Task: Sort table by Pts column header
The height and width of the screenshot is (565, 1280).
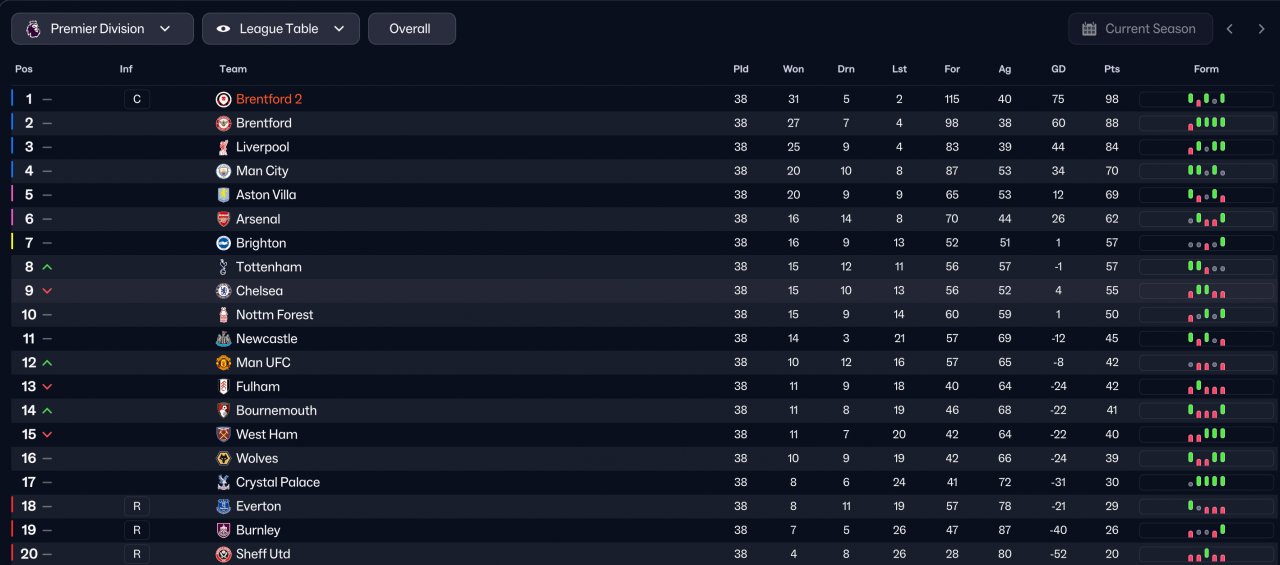Action: [1112, 69]
